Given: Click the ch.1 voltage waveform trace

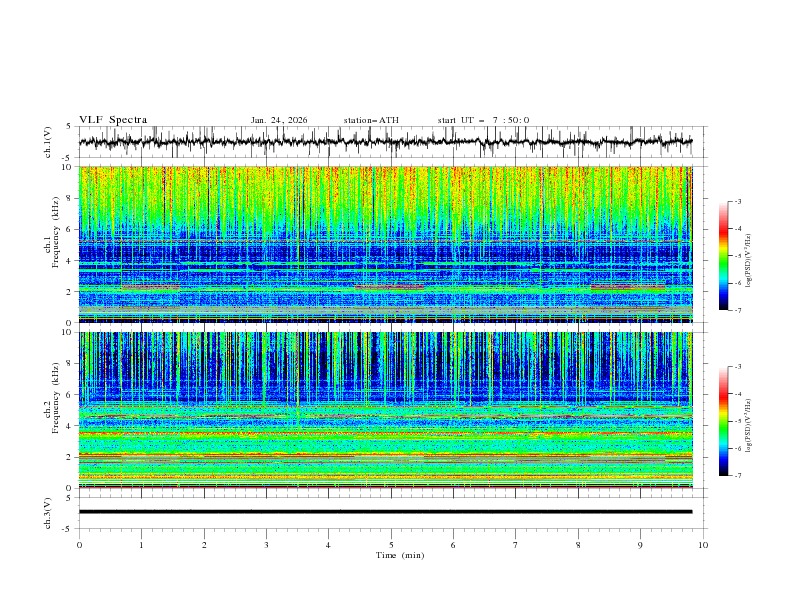Looking at the screenshot, I should click(385, 142).
